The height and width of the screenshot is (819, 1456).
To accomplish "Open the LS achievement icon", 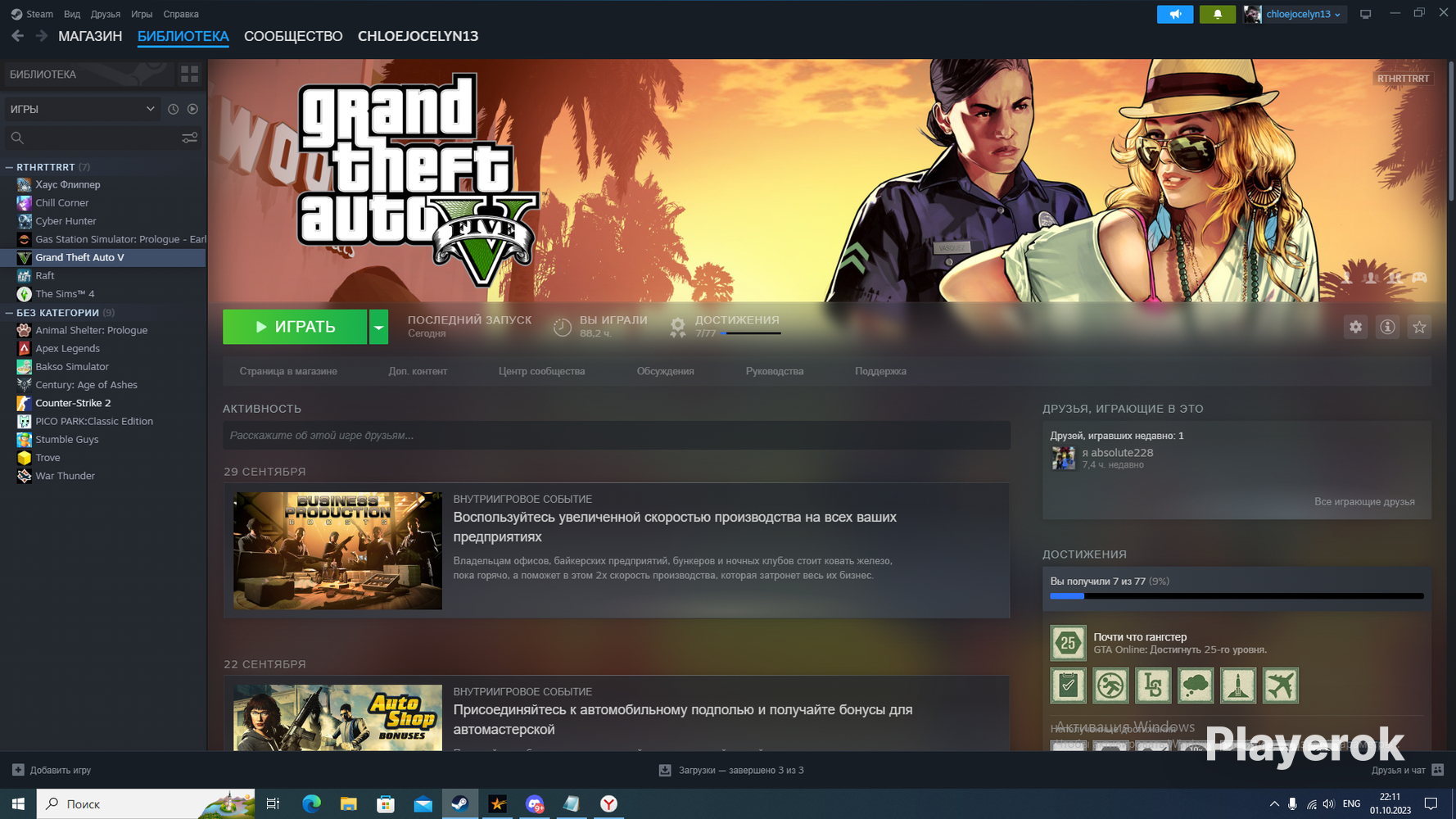I will (x=1153, y=686).
